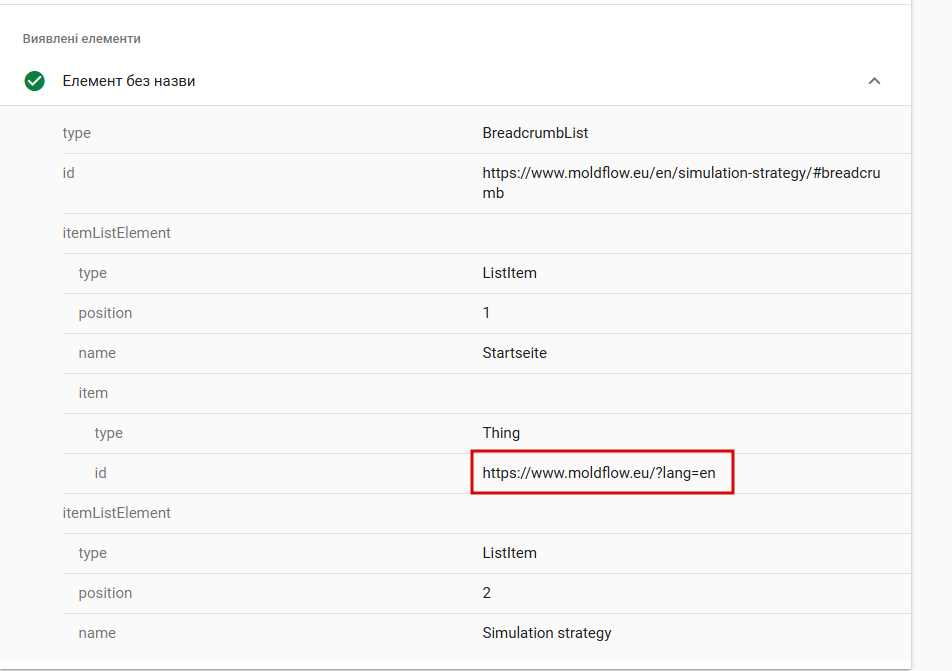Open the highlighted URL with ?lang=en
Screen dimensions: 952x671
tap(599, 473)
